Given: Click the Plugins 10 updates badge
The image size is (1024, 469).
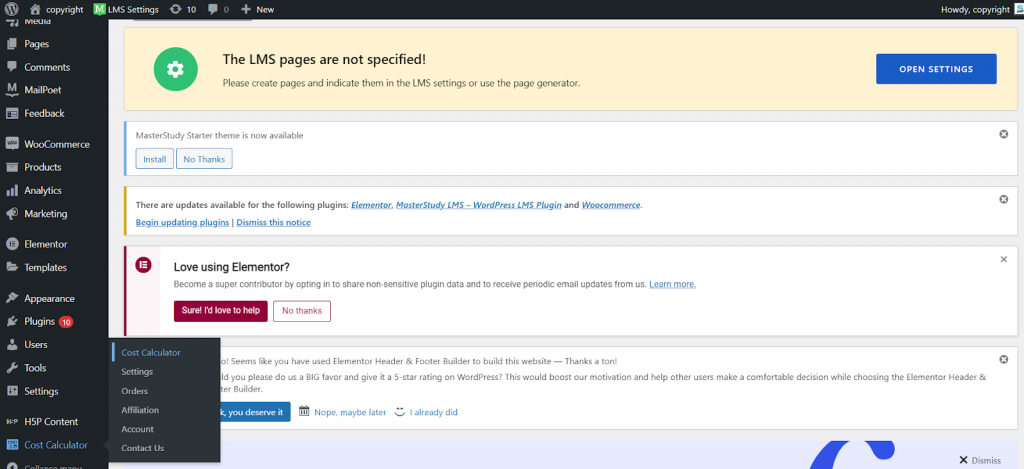Looking at the screenshot, I should click(65, 321).
